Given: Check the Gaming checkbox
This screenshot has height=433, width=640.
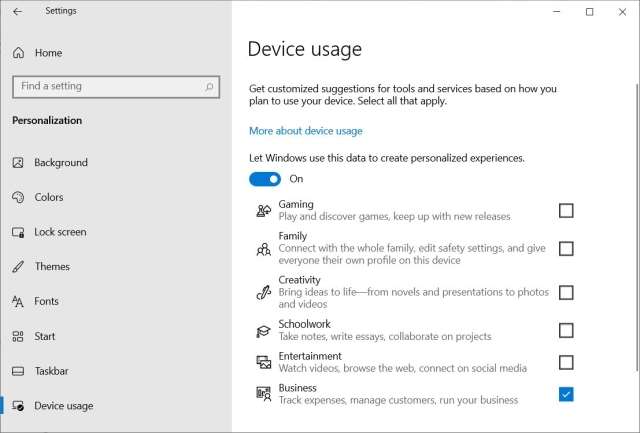Looking at the screenshot, I should coord(566,210).
